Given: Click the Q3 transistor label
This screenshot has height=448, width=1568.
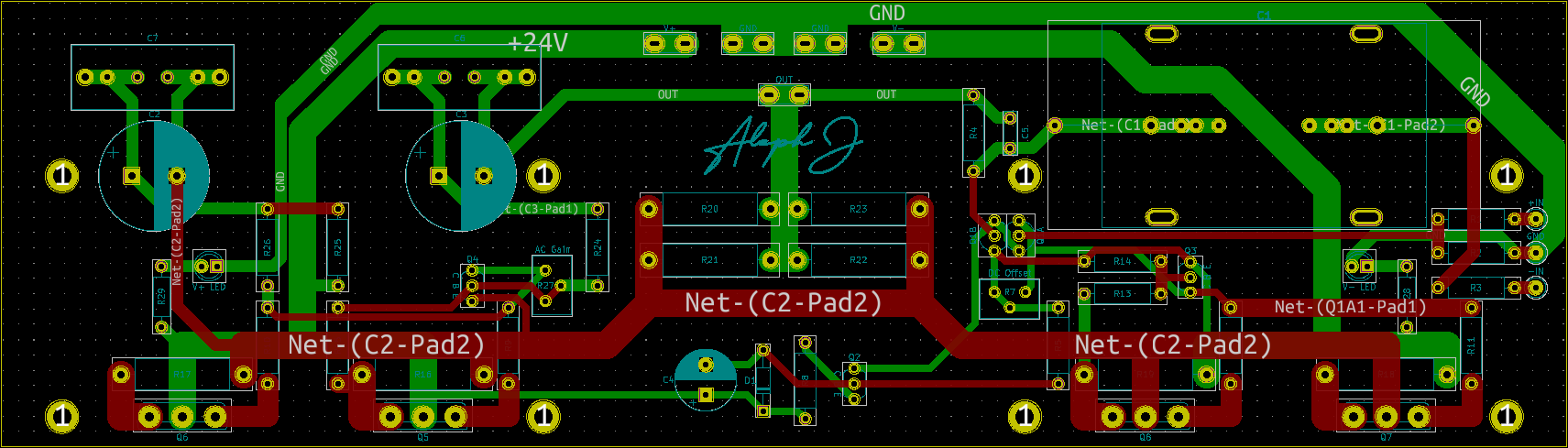Looking at the screenshot, I should point(1190,250).
